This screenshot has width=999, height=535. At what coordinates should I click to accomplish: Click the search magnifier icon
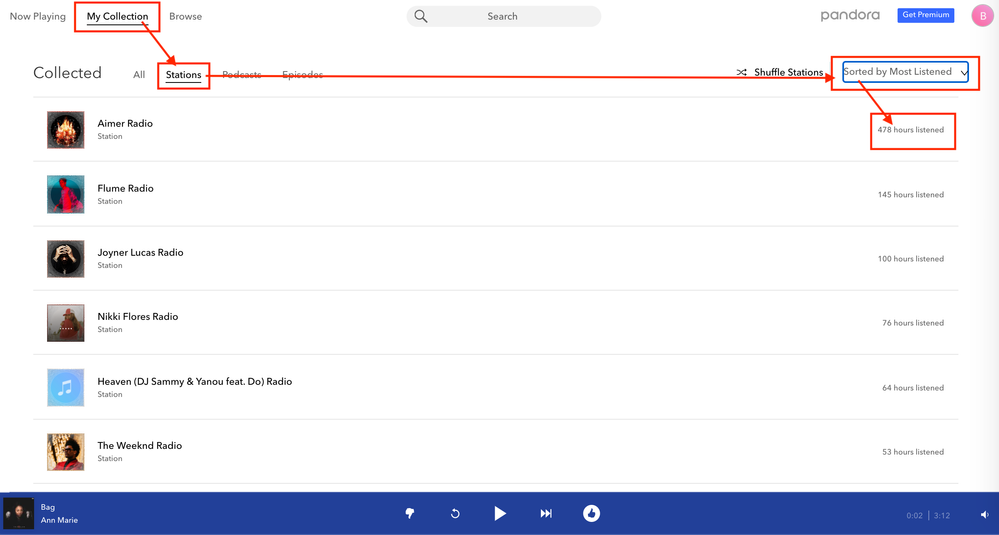pyautogui.click(x=421, y=16)
